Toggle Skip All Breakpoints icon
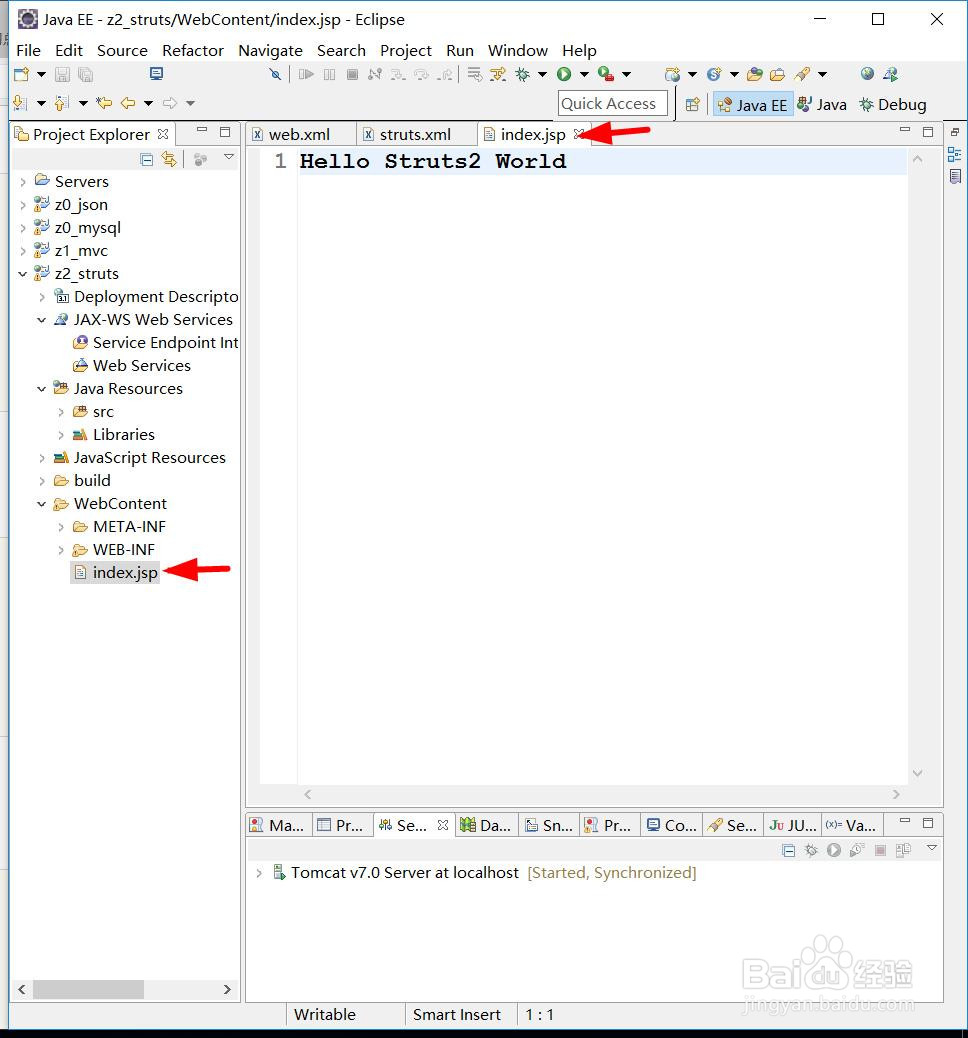Screen dimensions: 968x1038 (275, 74)
